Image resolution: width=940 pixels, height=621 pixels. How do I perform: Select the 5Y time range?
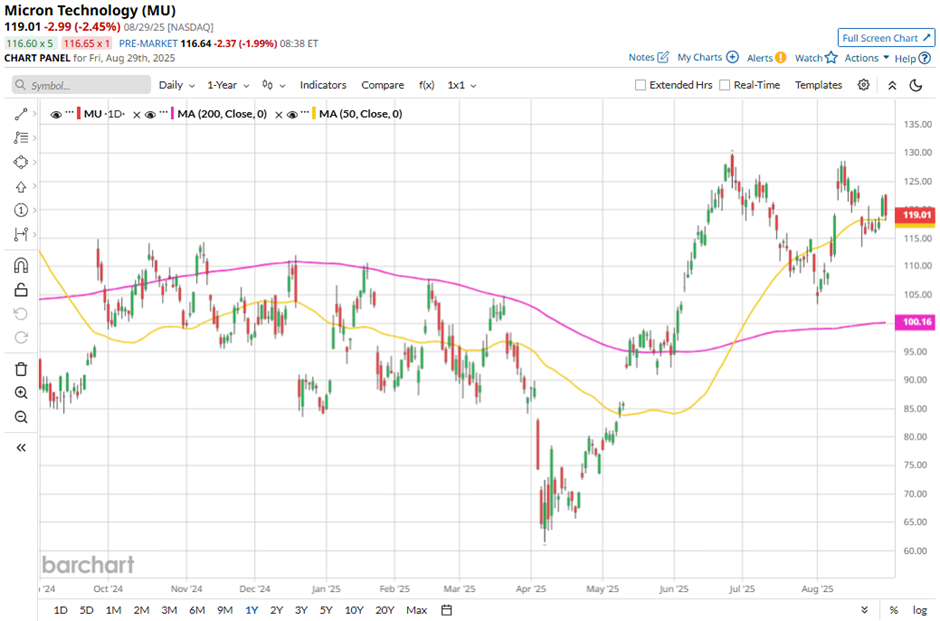coord(326,610)
